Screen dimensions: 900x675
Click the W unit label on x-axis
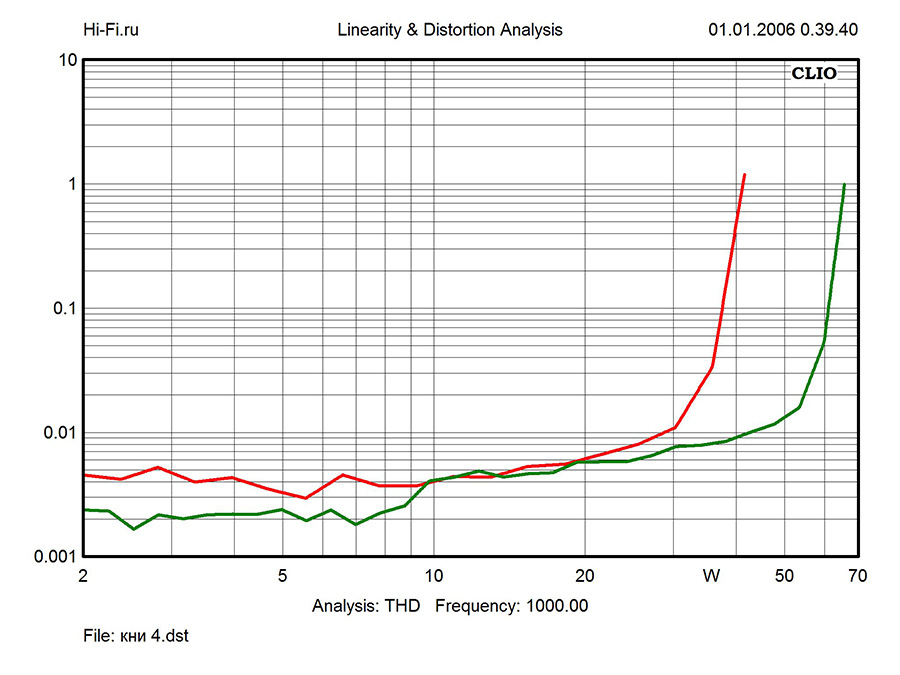711,576
